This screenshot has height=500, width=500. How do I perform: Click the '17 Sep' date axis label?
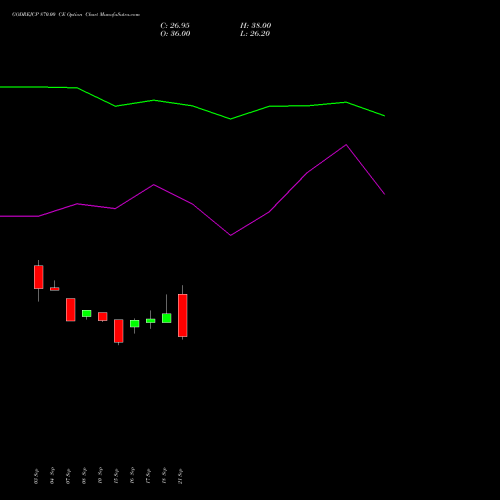click(x=148, y=476)
